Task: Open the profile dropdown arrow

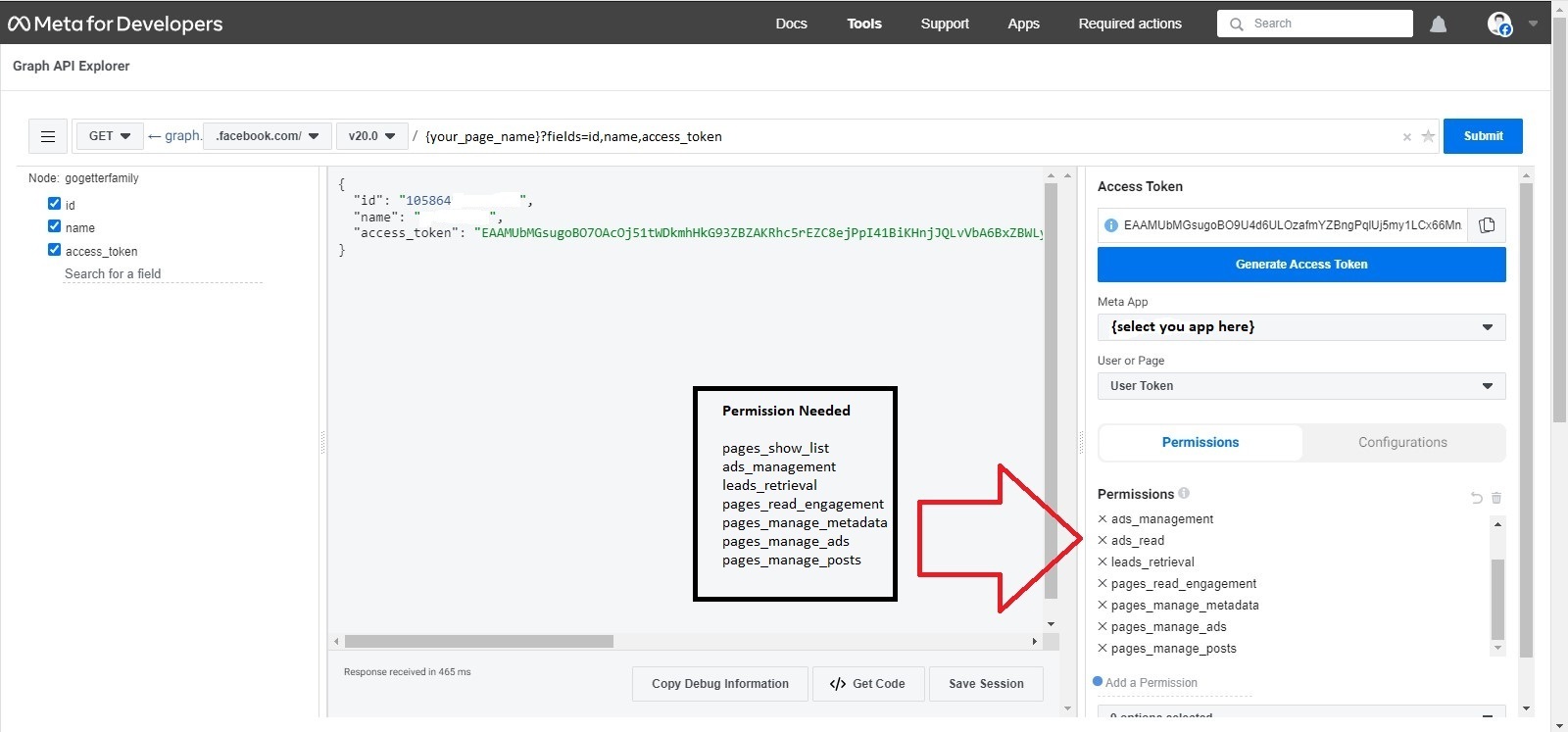Action: (1533, 24)
